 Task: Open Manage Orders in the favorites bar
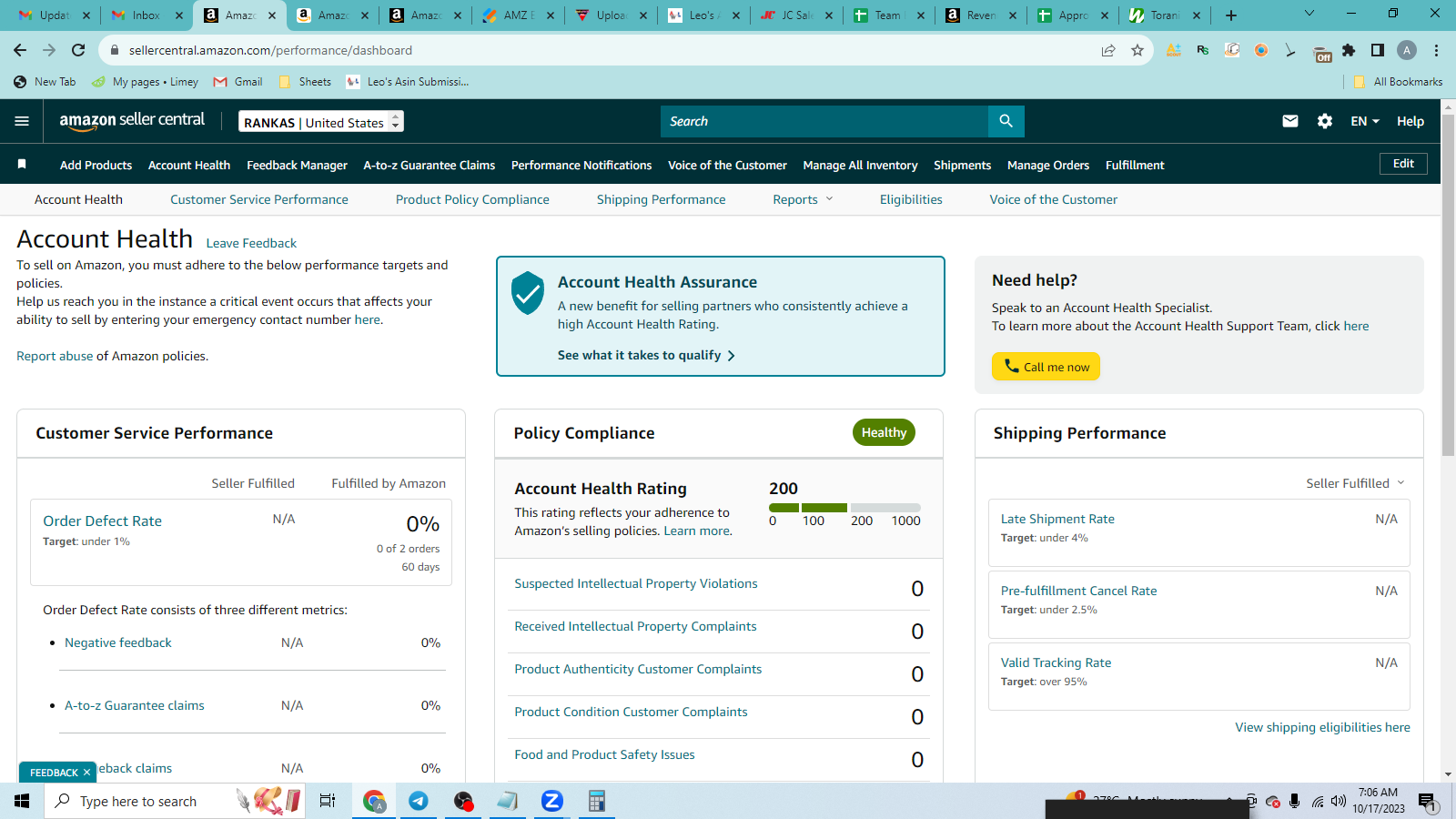coord(1048,165)
